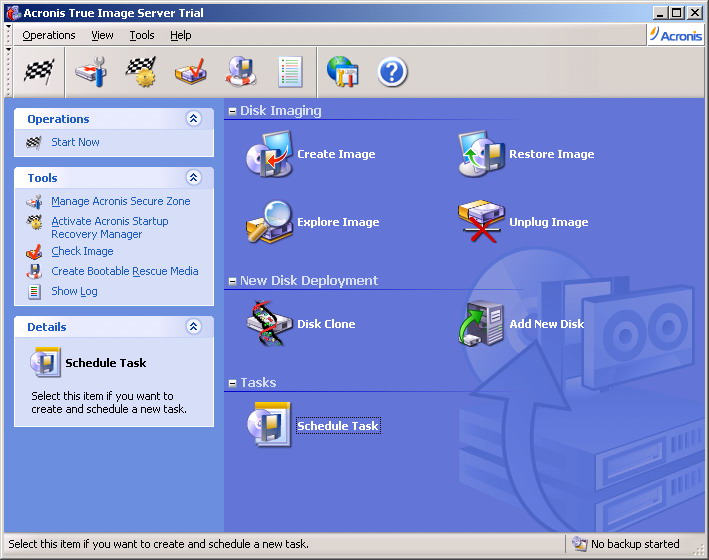Click icon beside Check Image sidebar link

pos(34,252)
